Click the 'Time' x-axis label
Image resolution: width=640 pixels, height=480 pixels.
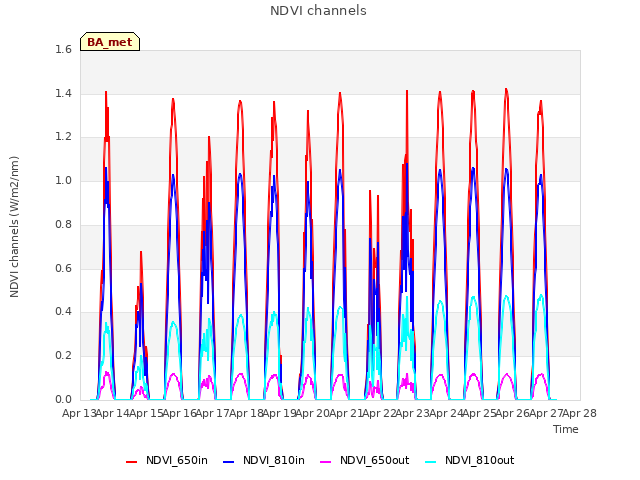(566, 429)
